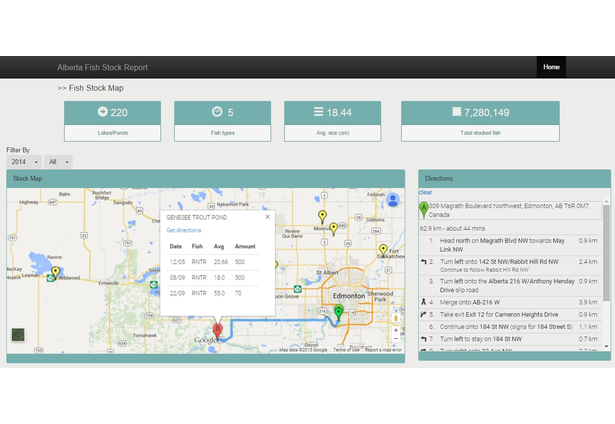615x424 pixels.
Task: Click the Fish Stock Map breadcrumb
Action: point(96,88)
